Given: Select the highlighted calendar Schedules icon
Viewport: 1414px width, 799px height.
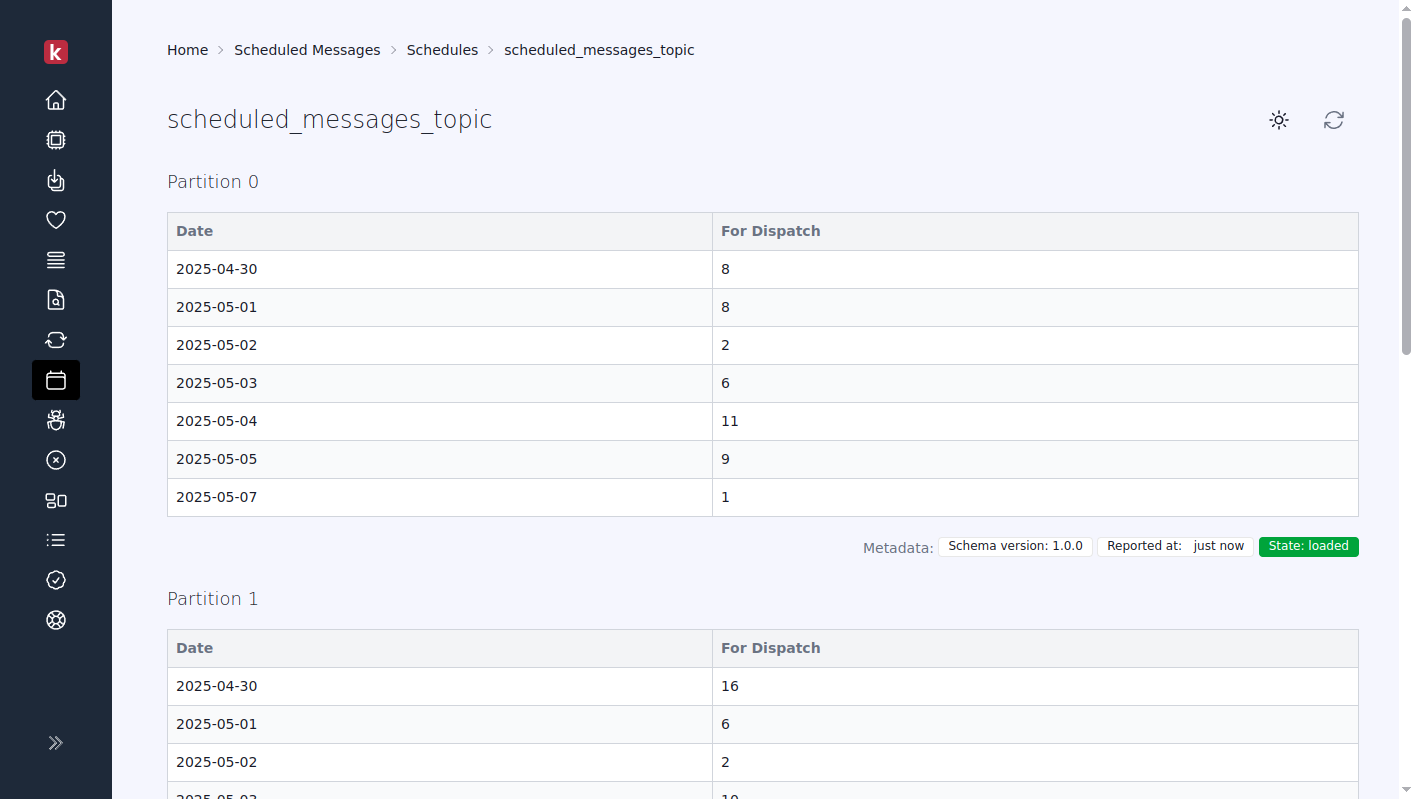Looking at the screenshot, I should click(x=56, y=380).
